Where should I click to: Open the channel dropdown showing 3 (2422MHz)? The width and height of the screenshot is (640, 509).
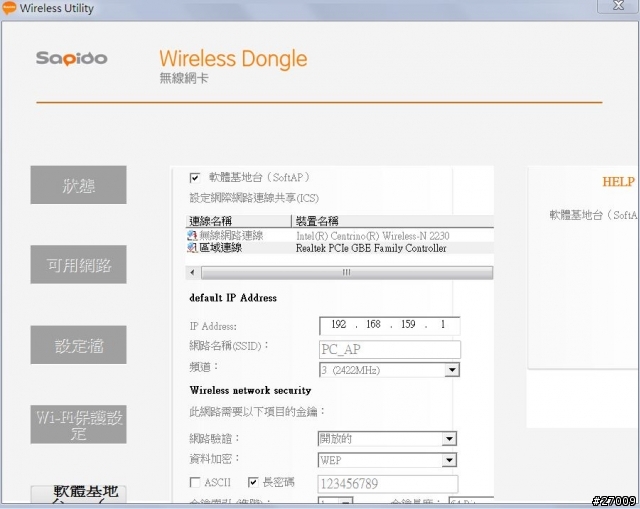coord(452,370)
